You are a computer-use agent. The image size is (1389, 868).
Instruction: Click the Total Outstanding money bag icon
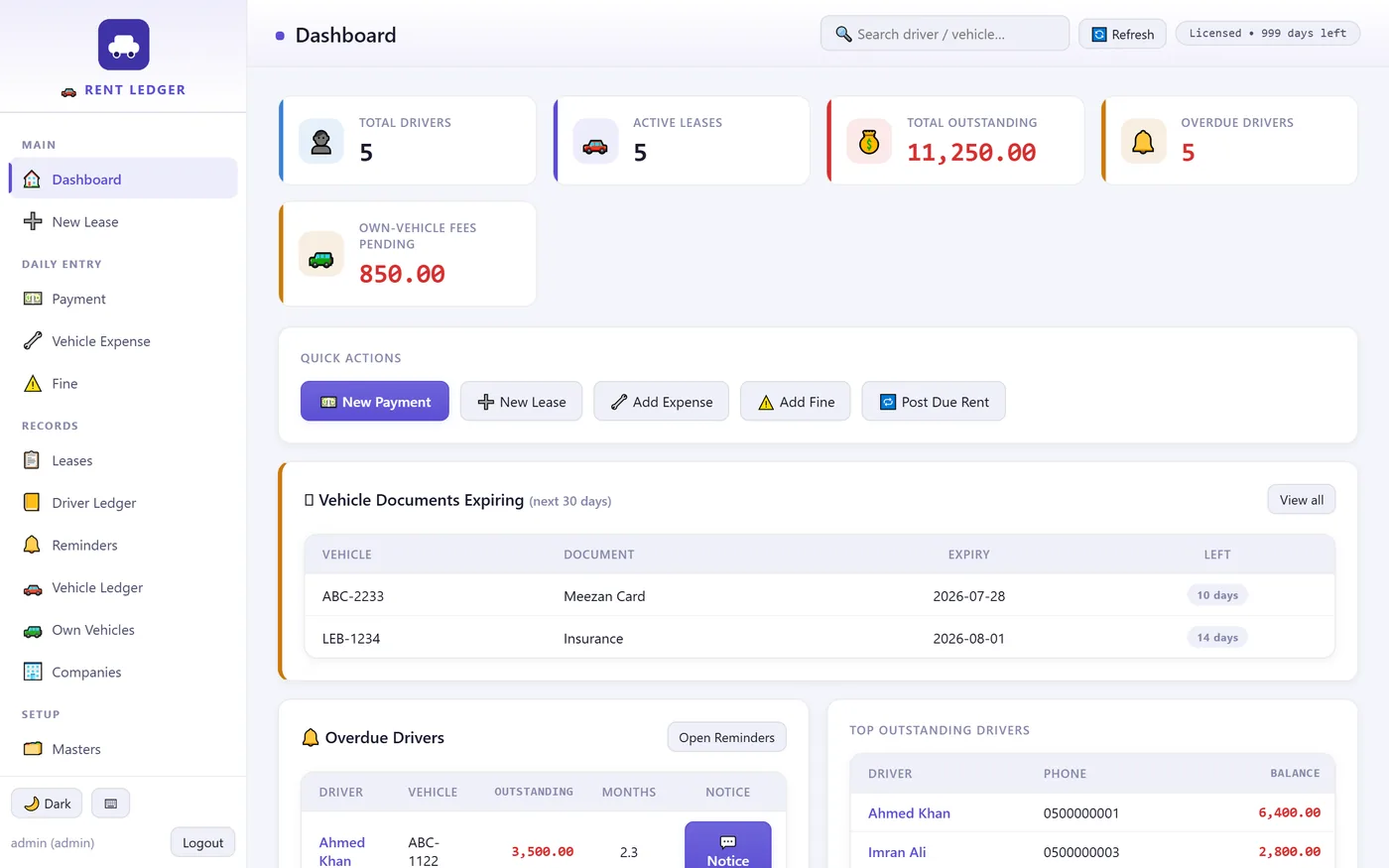(869, 141)
